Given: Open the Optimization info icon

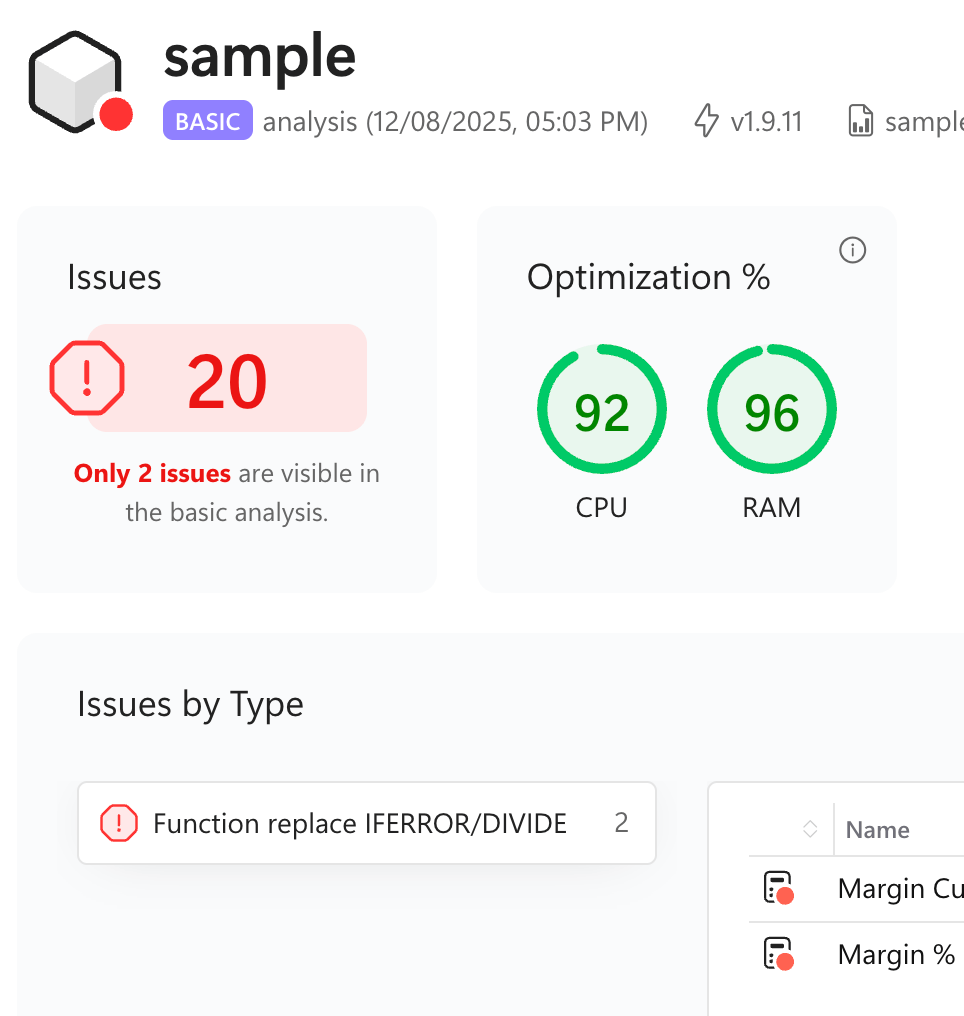Looking at the screenshot, I should tap(852, 250).
